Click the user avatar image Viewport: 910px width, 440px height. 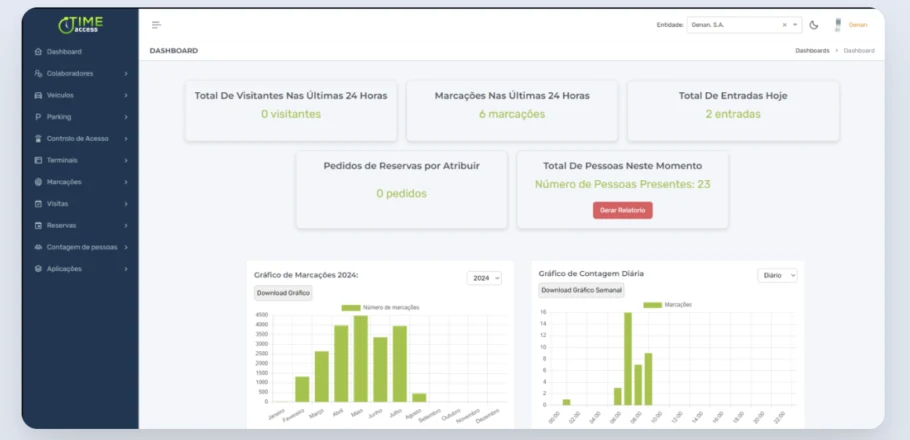point(837,25)
